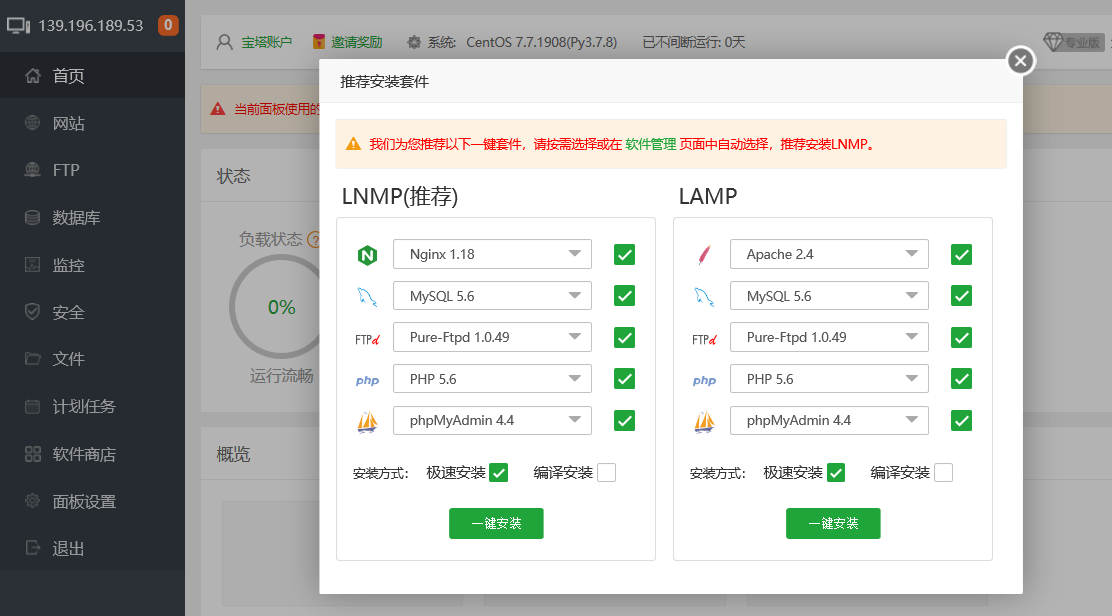
Task: Open 网站 in the sidebar menu
Action: pos(92,123)
